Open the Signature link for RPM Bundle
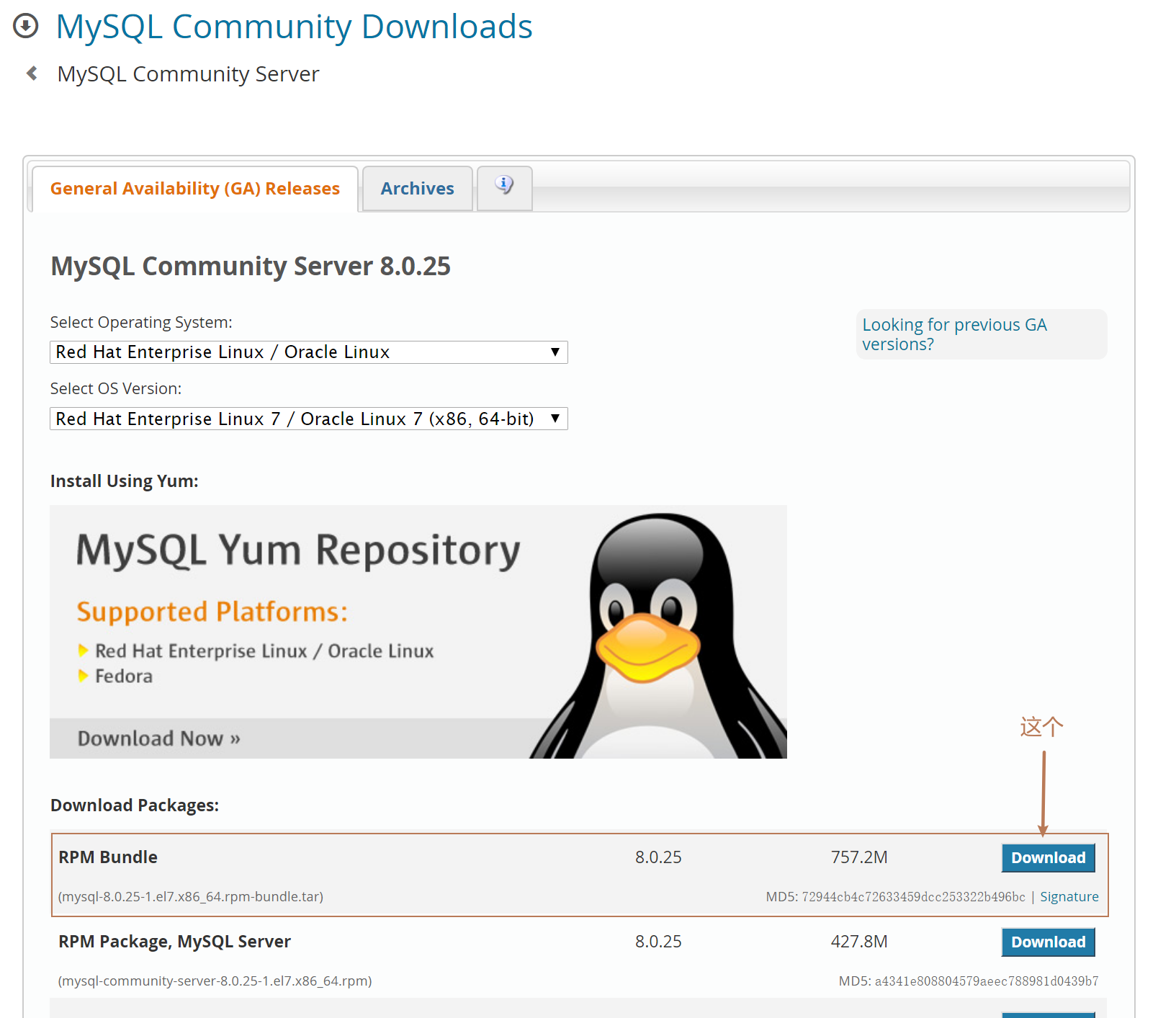This screenshot has width=1176, height=1018. pyautogui.click(x=1069, y=897)
